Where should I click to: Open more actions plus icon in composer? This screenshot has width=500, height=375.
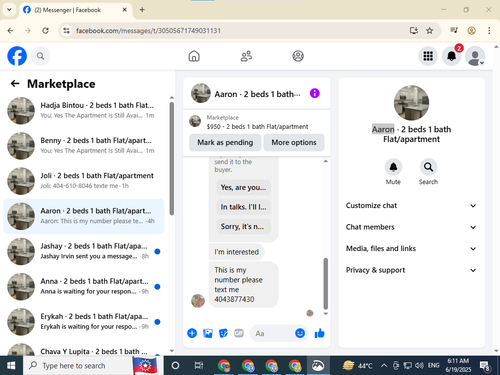[192, 333]
